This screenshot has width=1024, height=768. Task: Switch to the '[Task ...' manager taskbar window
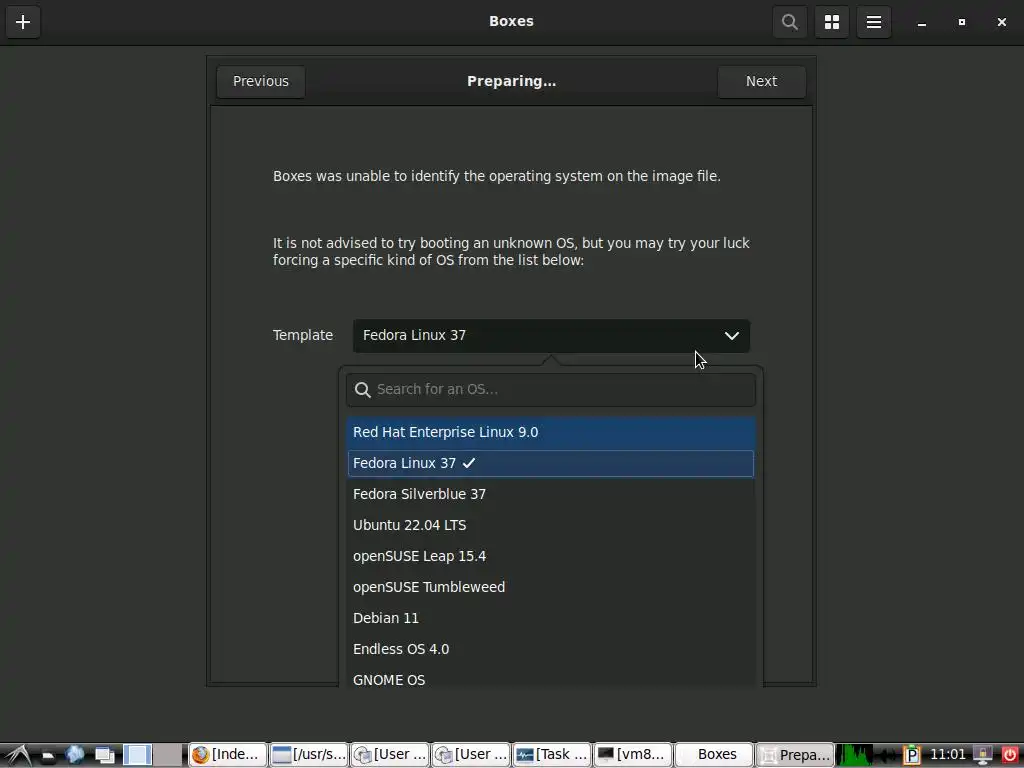[x=552, y=756]
